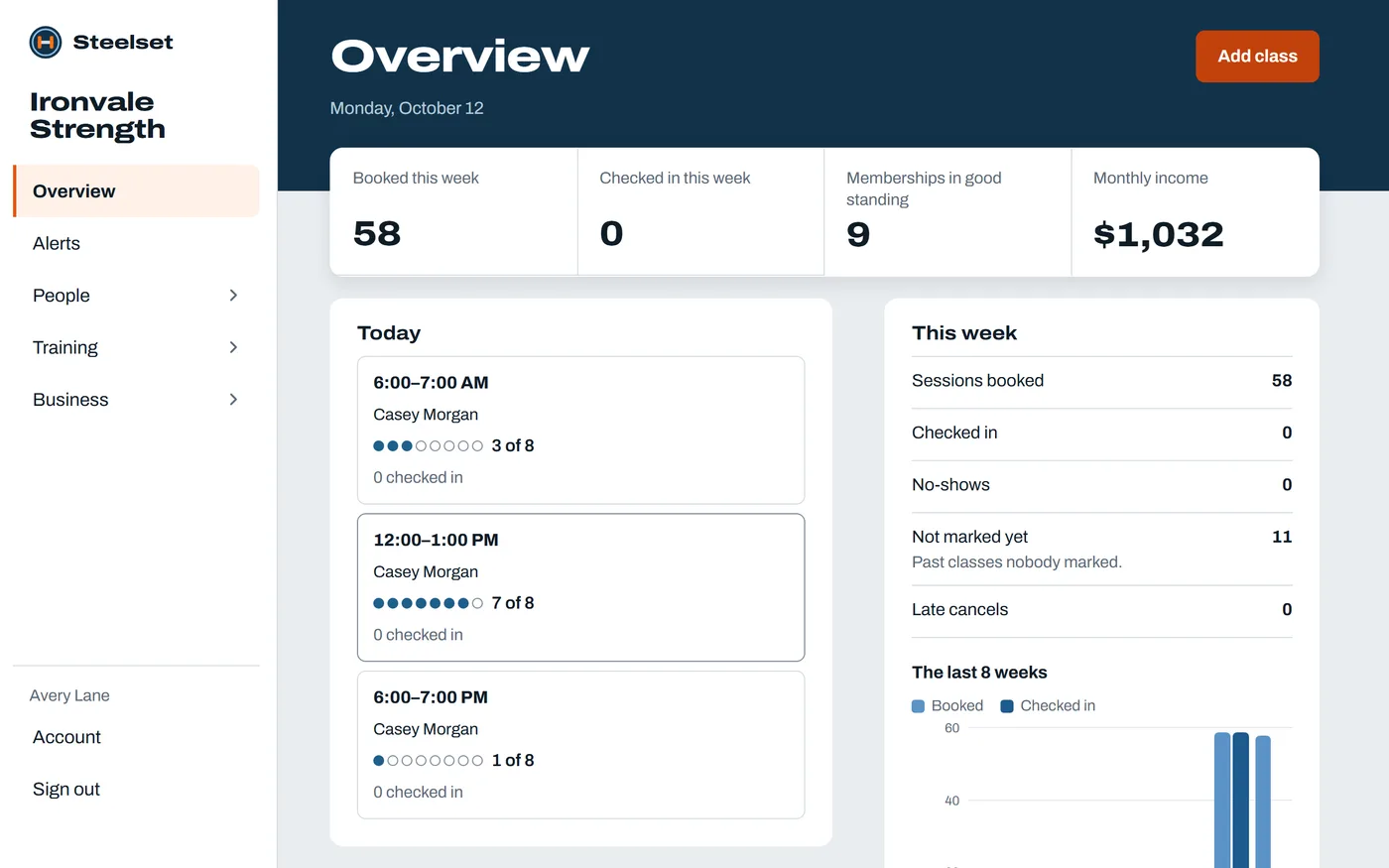This screenshot has width=1389, height=868.
Task: Click the Checked in legend swatch
Action: click(1007, 706)
